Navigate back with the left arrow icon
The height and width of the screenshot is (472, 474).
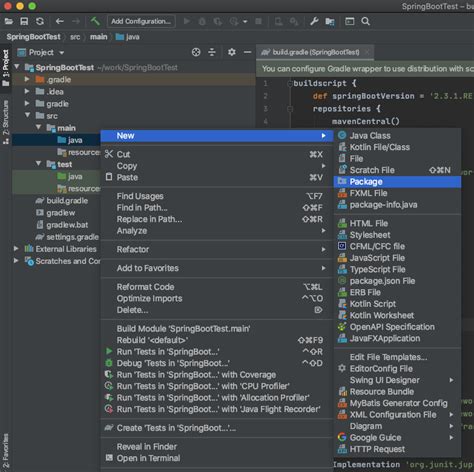pos(60,21)
